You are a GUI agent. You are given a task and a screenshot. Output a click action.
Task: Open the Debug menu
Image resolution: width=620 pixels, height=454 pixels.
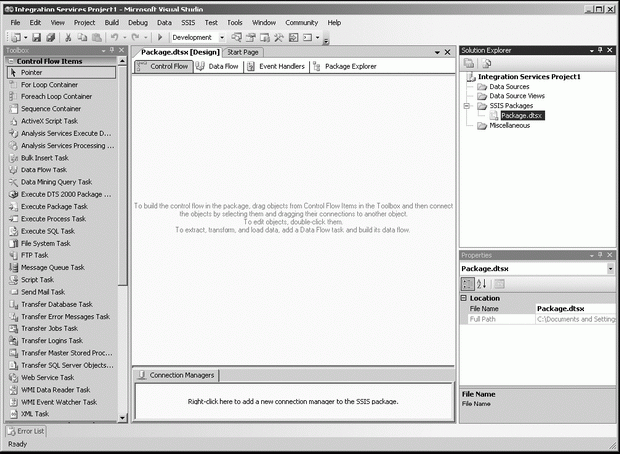(138, 23)
